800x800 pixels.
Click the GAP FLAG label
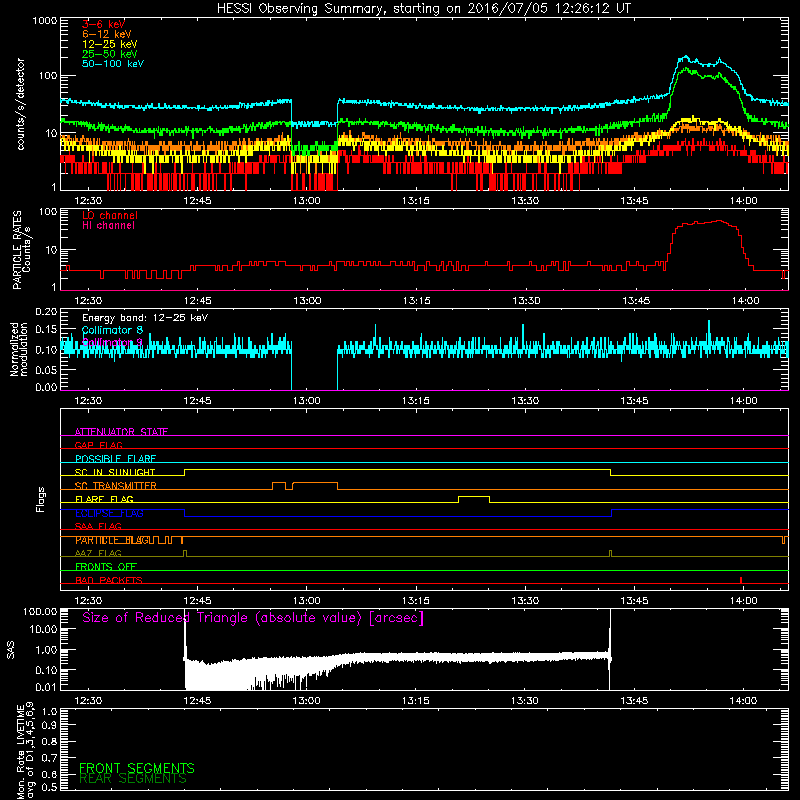[x=98, y=445]
